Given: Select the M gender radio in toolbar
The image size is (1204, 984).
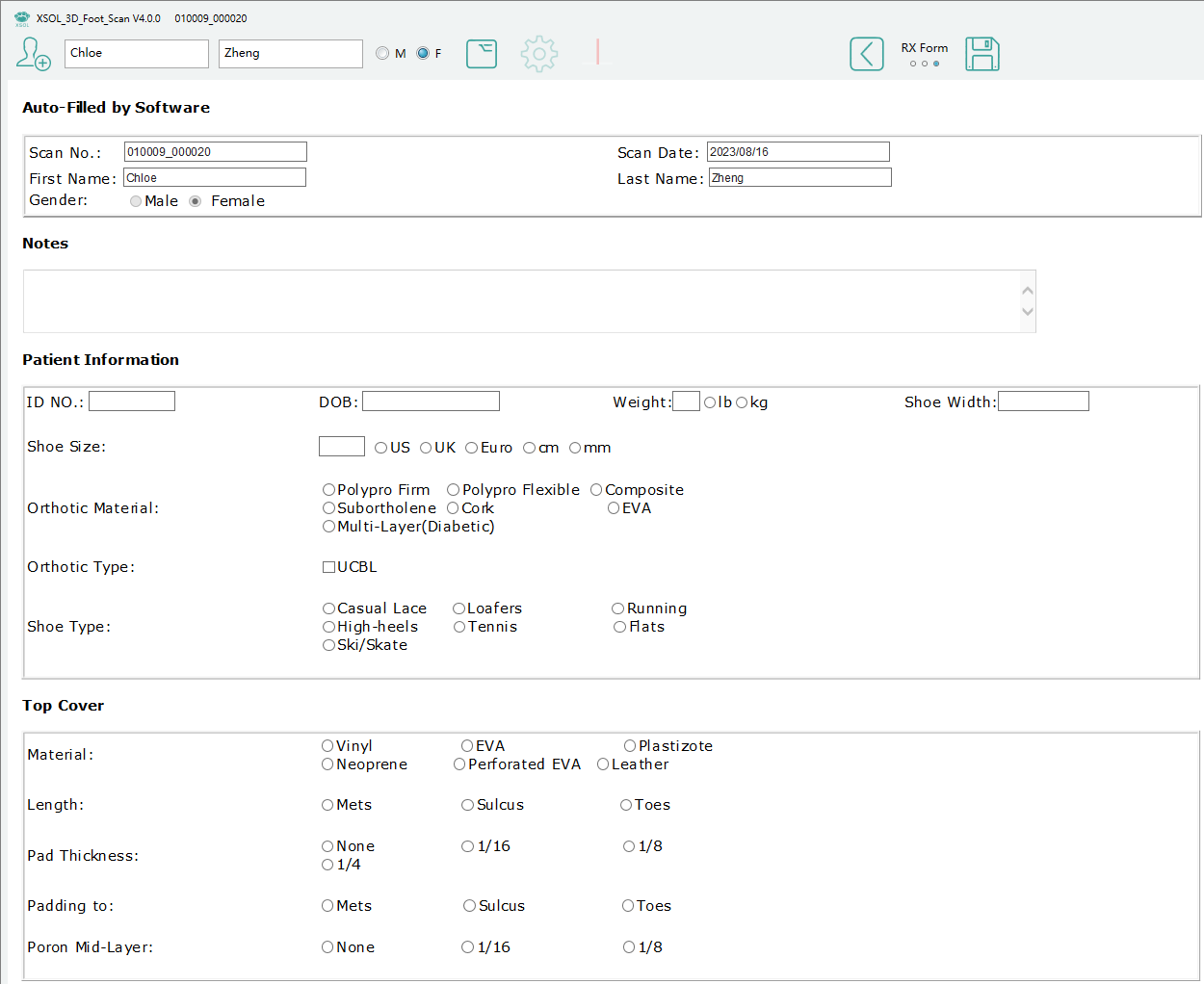Looking at the screenshot, I should point(383,54).
